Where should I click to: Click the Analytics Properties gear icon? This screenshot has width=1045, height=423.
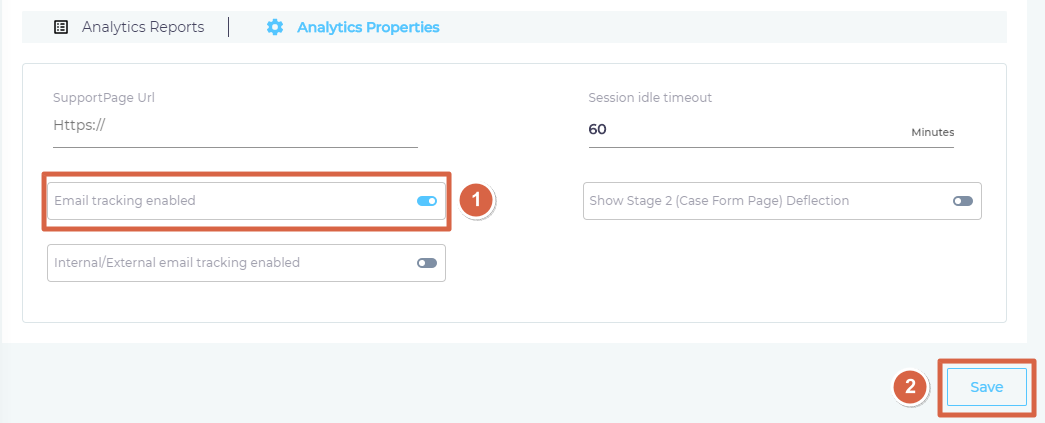tap(275, 27)
